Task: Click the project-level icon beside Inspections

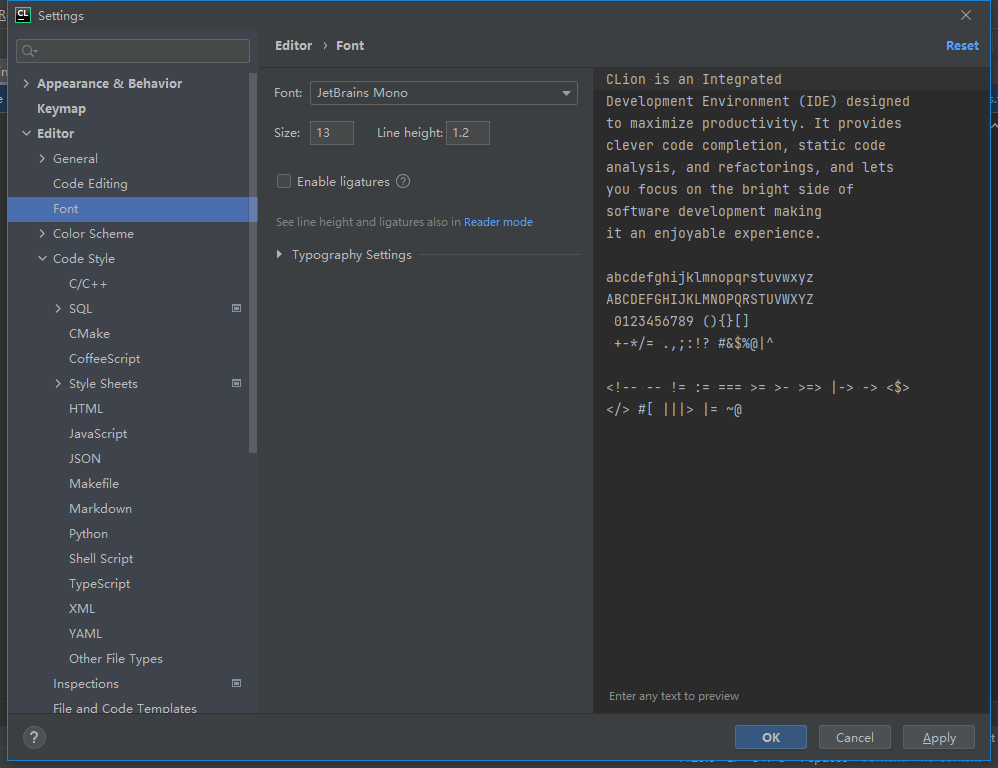Action: pos(236,683)
